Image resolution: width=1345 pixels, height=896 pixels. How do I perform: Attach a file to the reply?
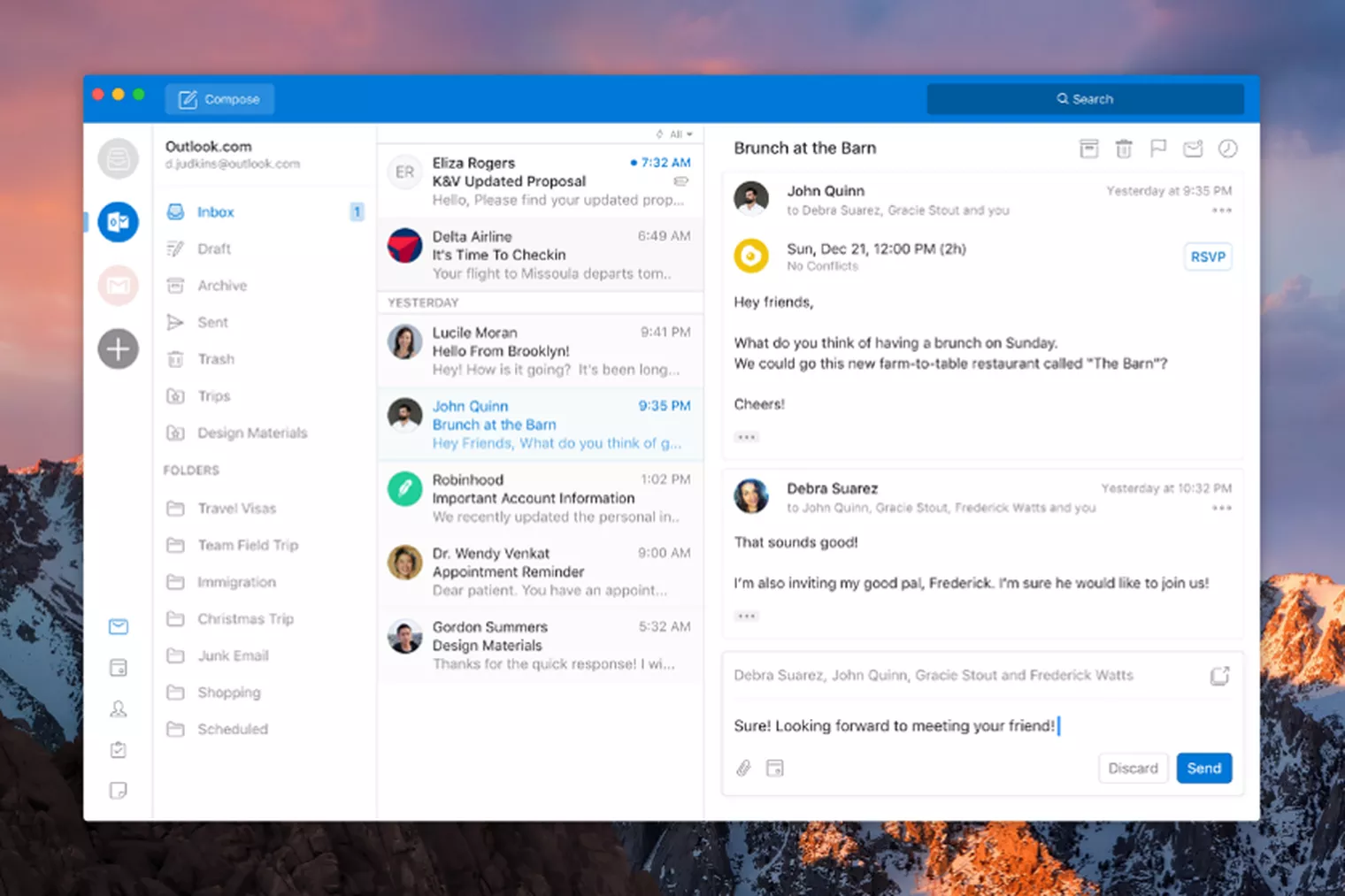pyautogui.click(x=743, y=768)
